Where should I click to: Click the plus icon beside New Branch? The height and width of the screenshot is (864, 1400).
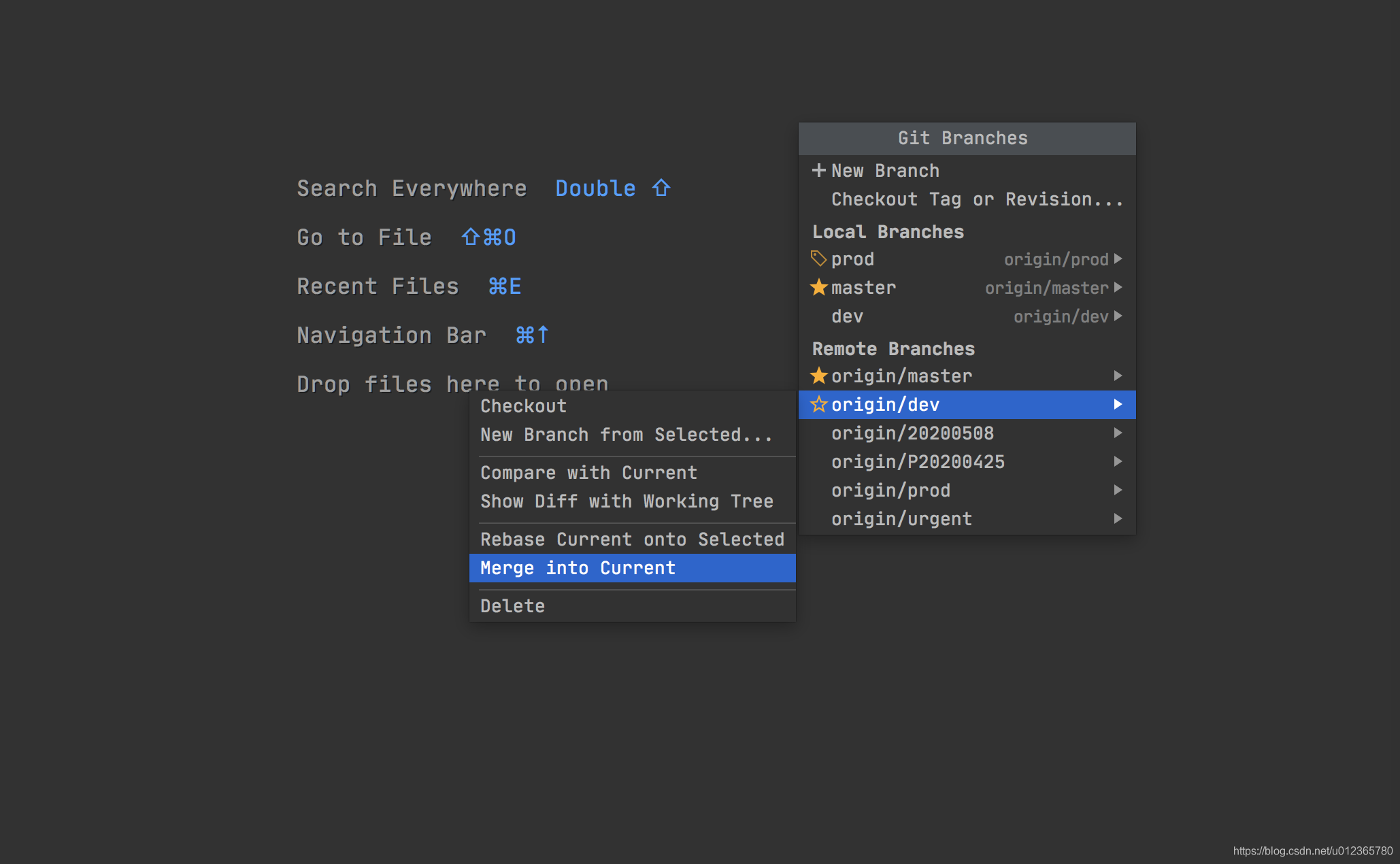coord(818,170)
